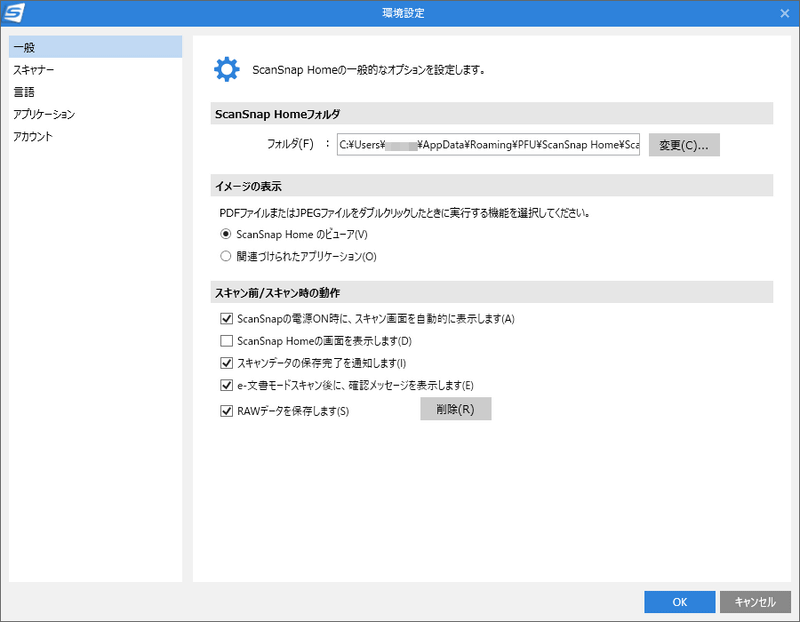The height and width of the screenshot is (622, 800).
Task: Toggle off ScanSnapの電源ON時 automatic screen display
Action: (x=227, y=318)
